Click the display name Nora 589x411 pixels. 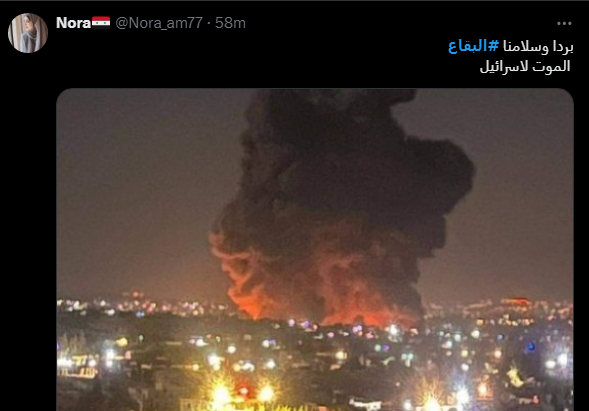tap(73, 23)
